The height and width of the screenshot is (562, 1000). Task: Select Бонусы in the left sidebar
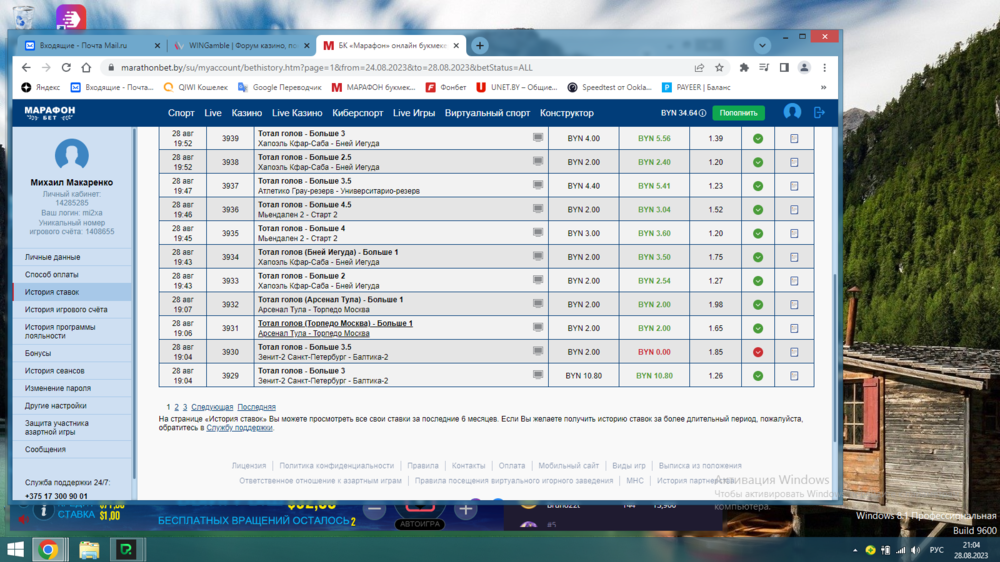(39, 353)
